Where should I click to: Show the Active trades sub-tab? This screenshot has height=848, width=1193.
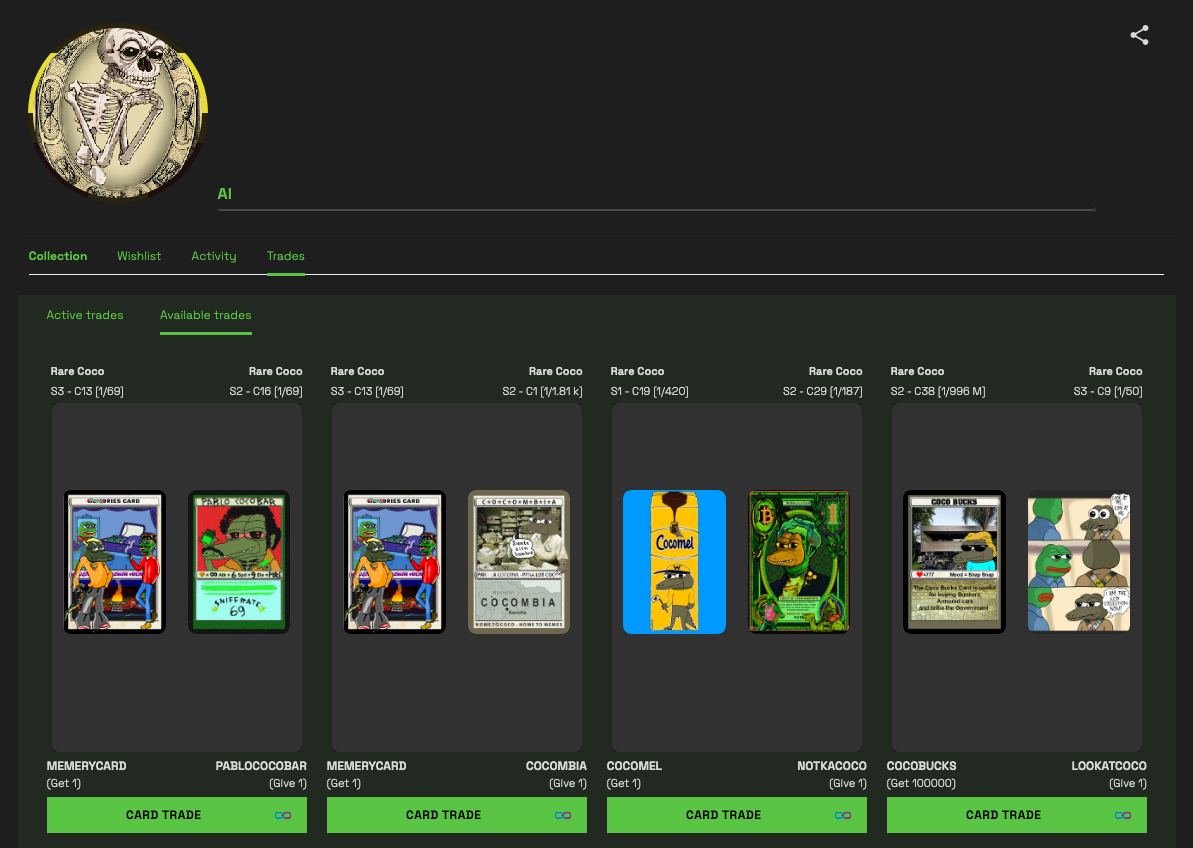84,315
